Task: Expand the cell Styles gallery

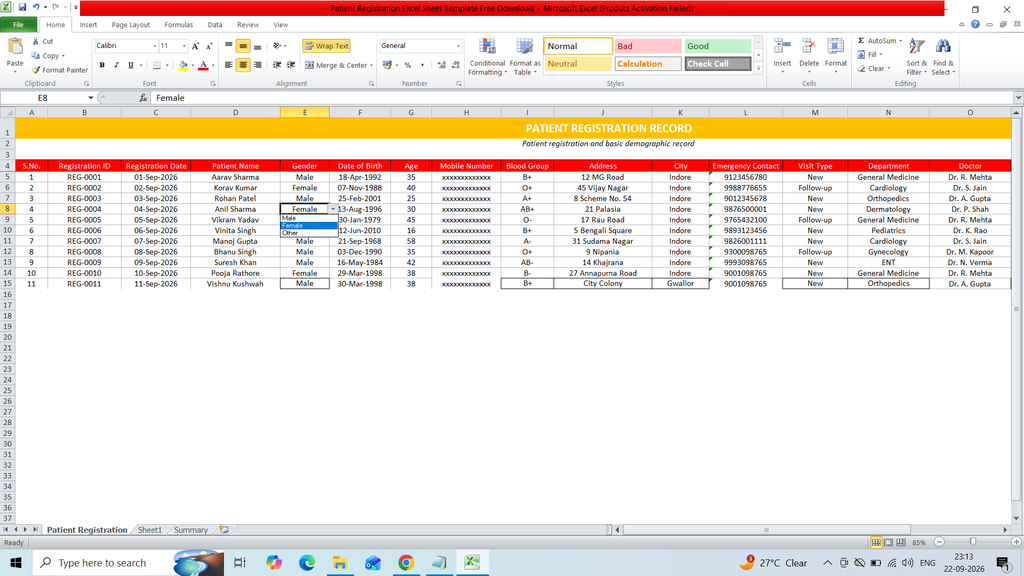Action: pyautogui.click(x=758, y=68)
